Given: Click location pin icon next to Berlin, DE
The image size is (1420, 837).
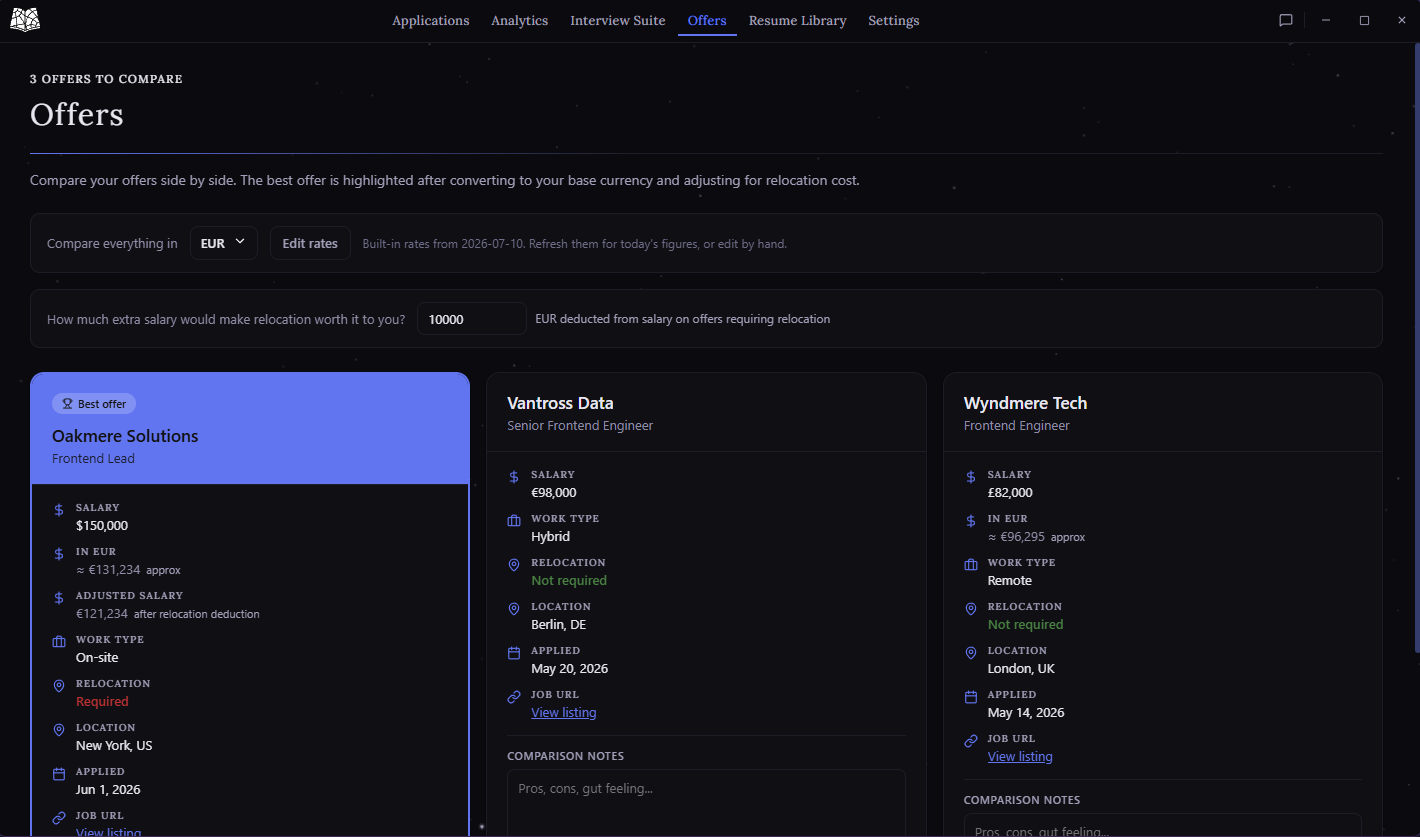Looking at the screenshot, I should pyautogui.click(x=514, y=609).
